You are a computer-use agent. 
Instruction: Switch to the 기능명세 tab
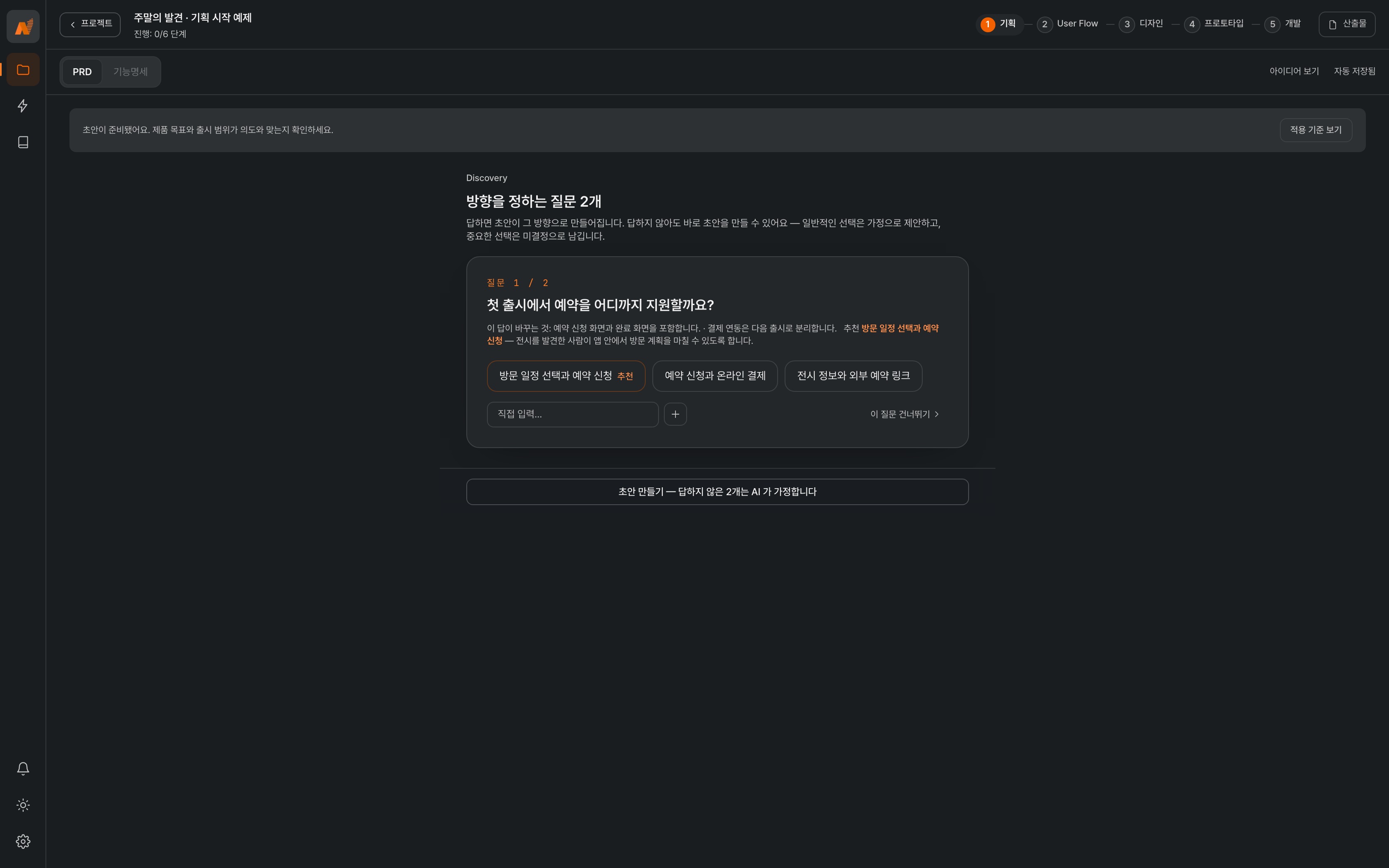(130, 72)
